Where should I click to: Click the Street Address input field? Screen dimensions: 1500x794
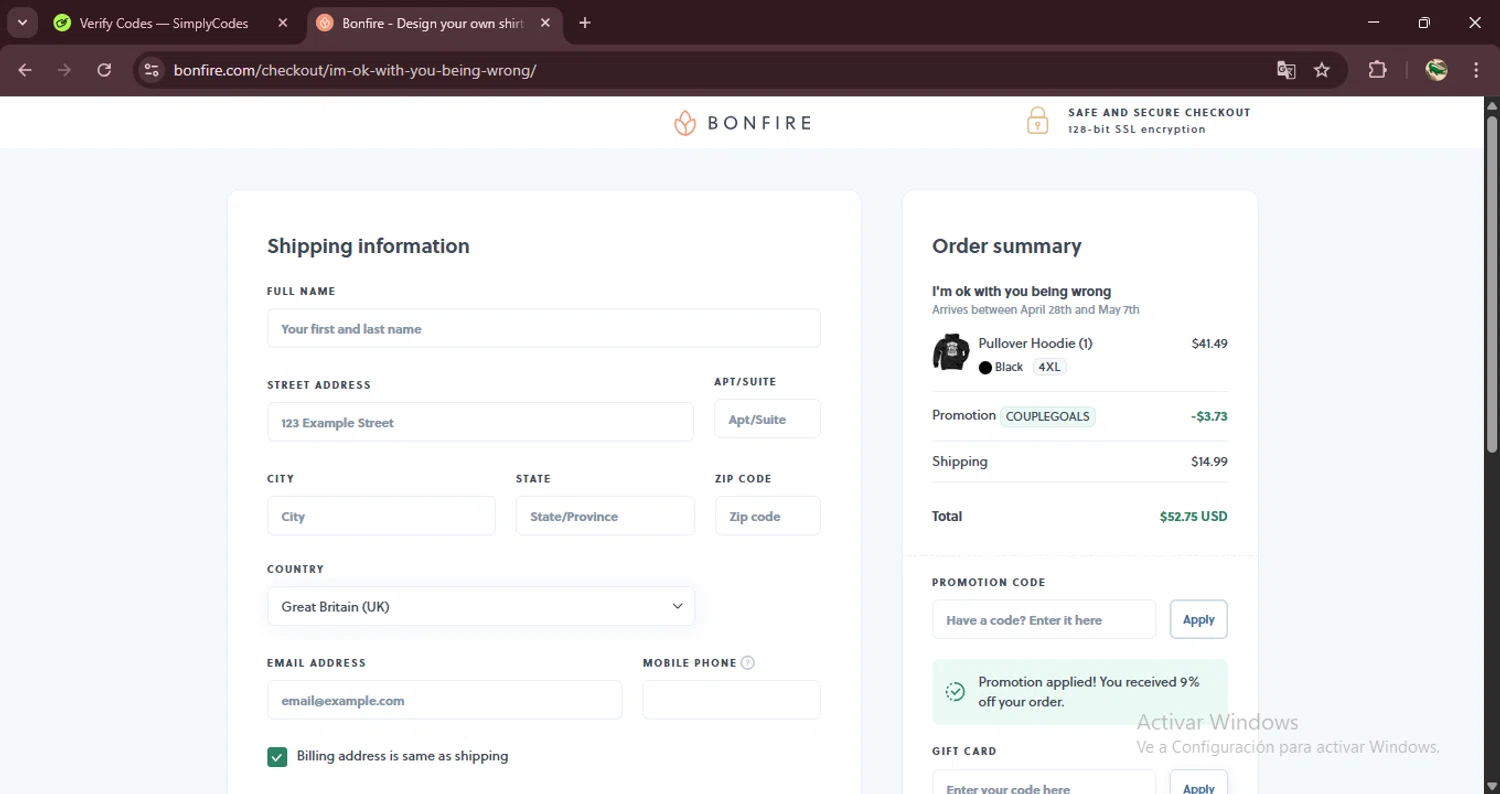click(480, 422)
